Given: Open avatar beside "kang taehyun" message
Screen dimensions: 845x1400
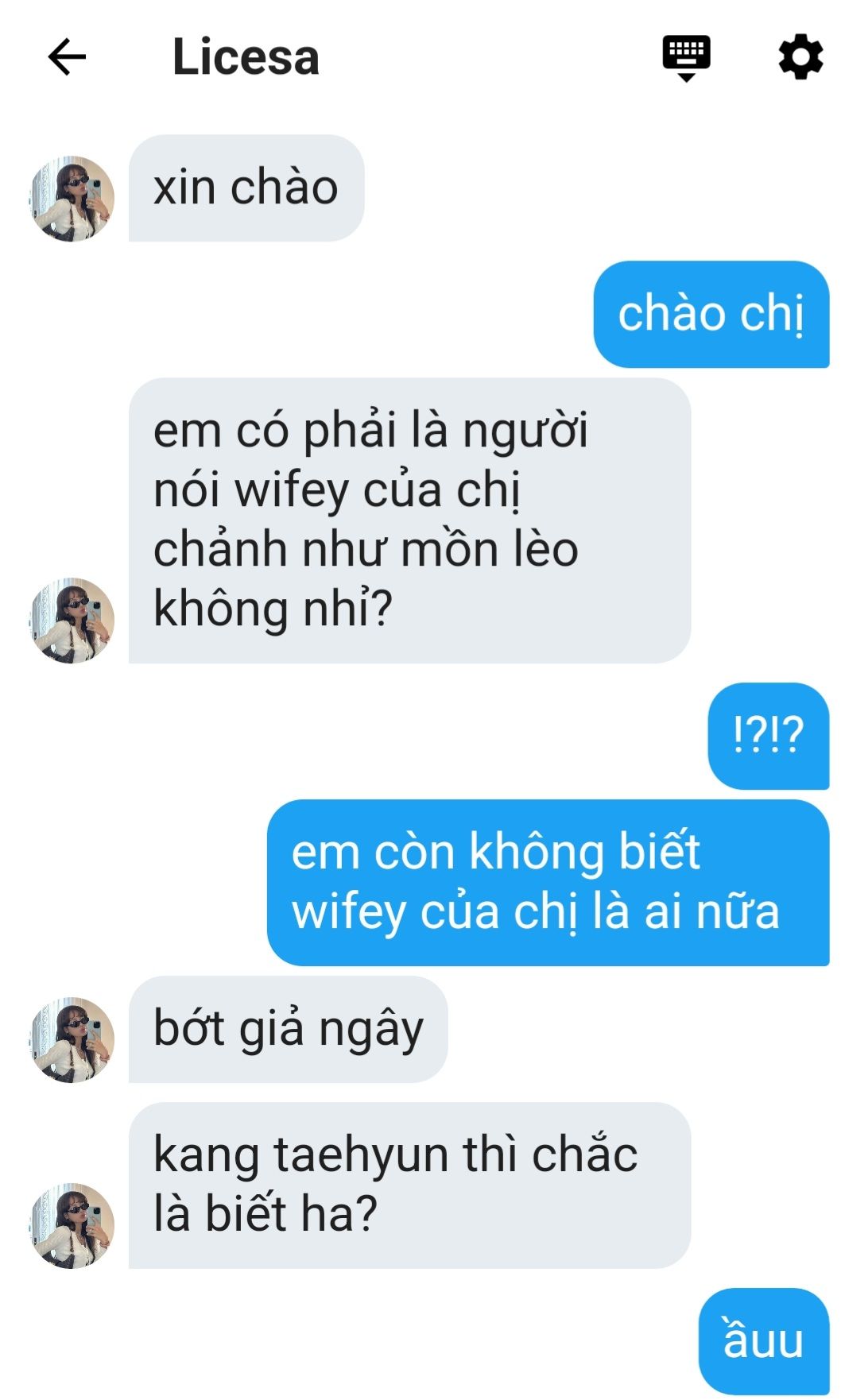Looking at the screenshot, I should [72, 1226].
